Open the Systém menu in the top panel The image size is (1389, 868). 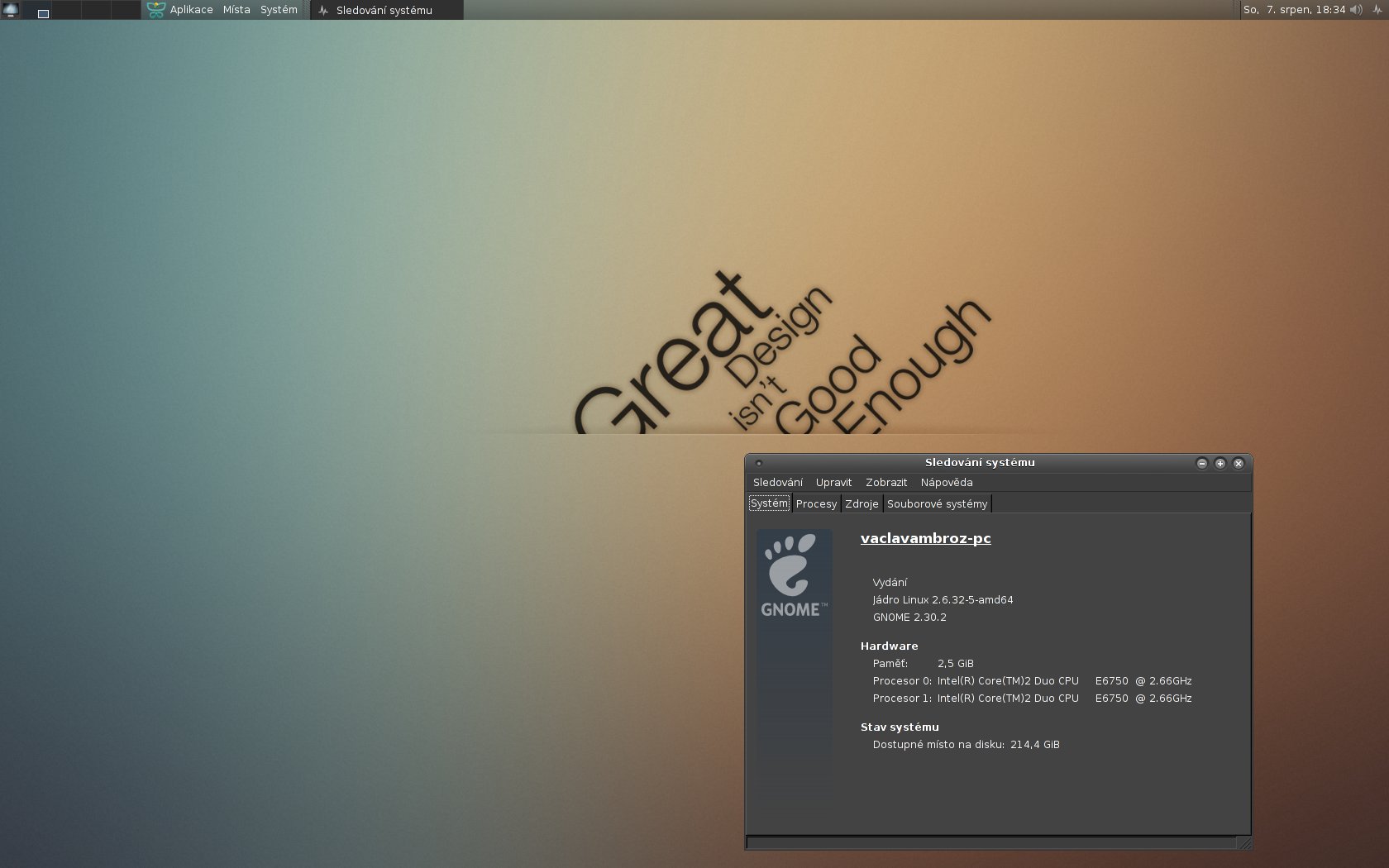279,10
